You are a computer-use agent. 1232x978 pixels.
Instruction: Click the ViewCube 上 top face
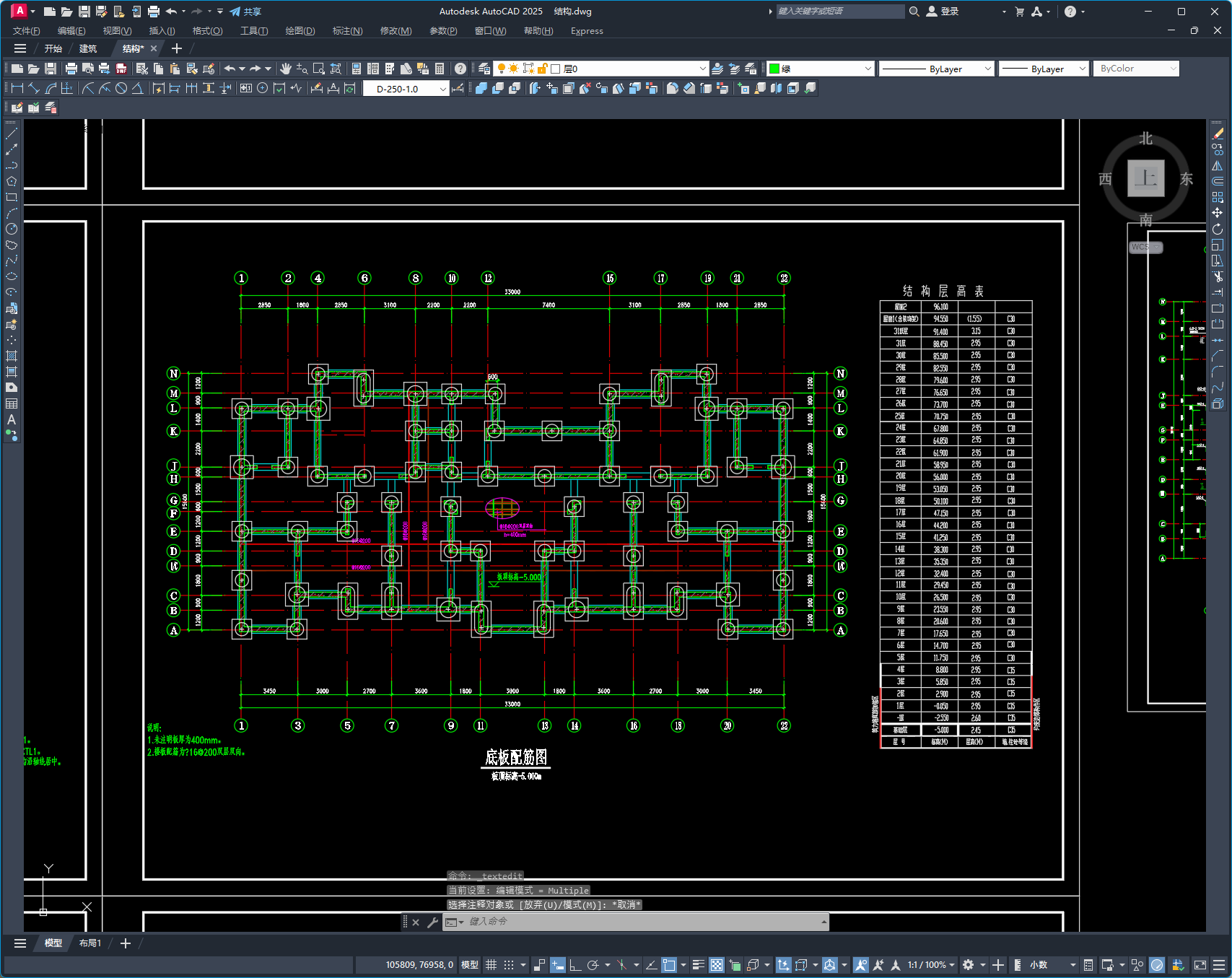tap(1146, 178)
